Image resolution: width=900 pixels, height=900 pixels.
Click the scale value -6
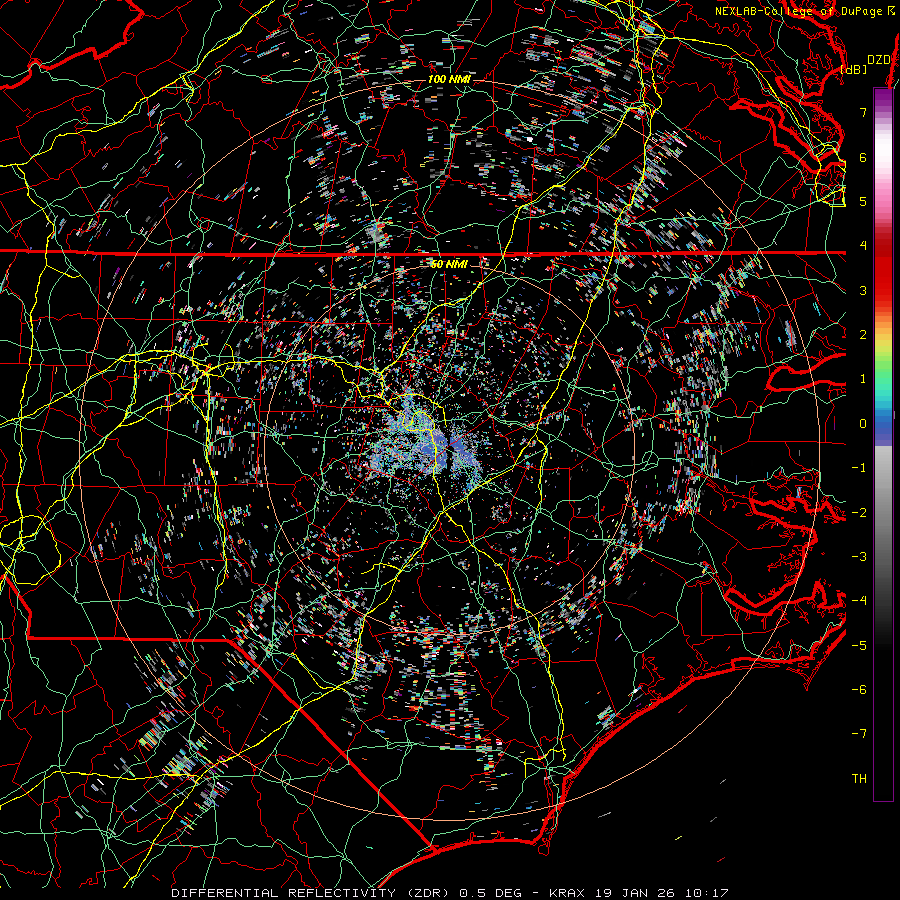pyautogui.click(x=859, y=690)
